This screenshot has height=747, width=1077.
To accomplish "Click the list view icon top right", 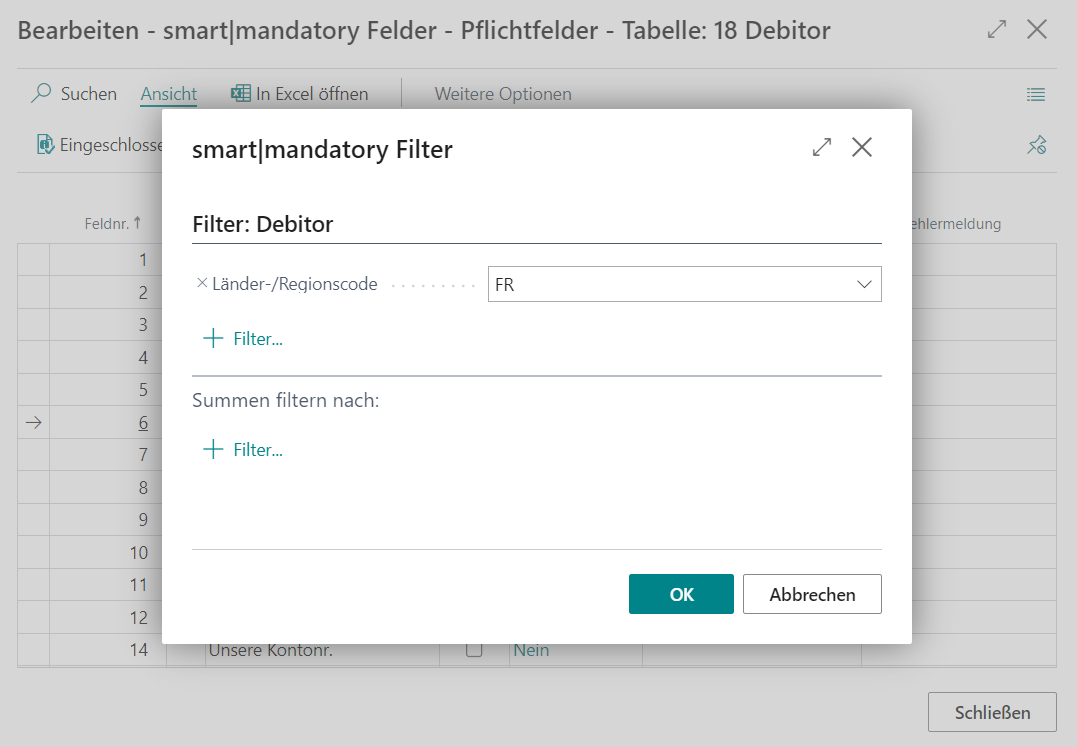I will (1036, 93).
